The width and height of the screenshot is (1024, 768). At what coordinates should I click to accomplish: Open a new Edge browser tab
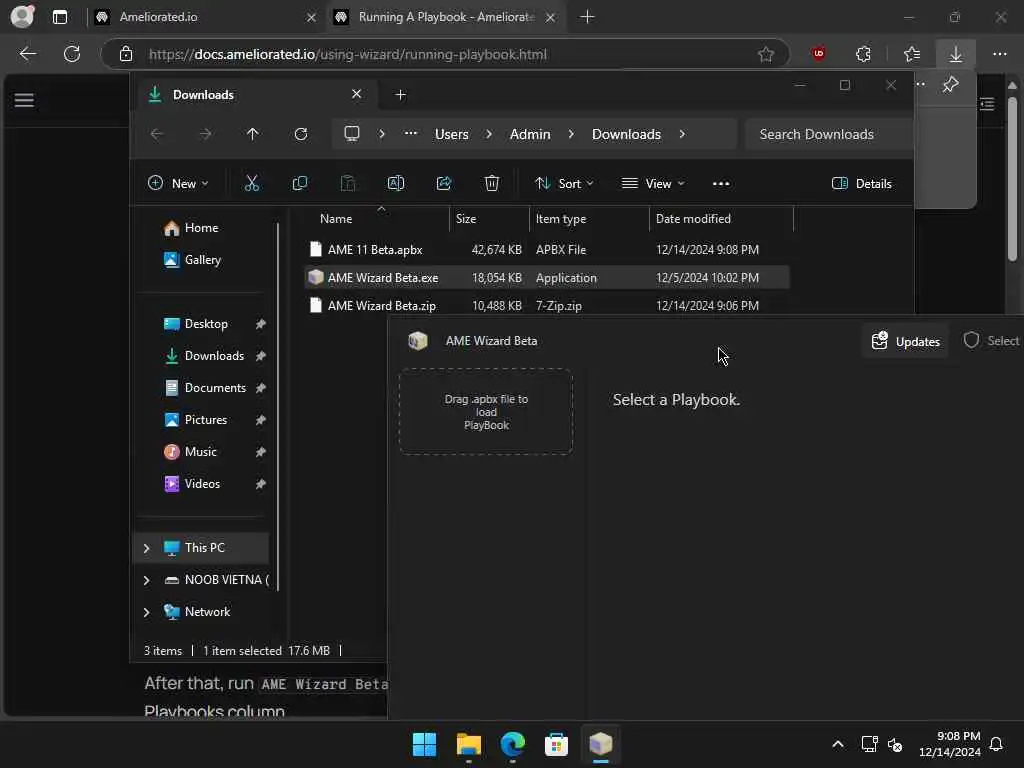tap(587, 17)
